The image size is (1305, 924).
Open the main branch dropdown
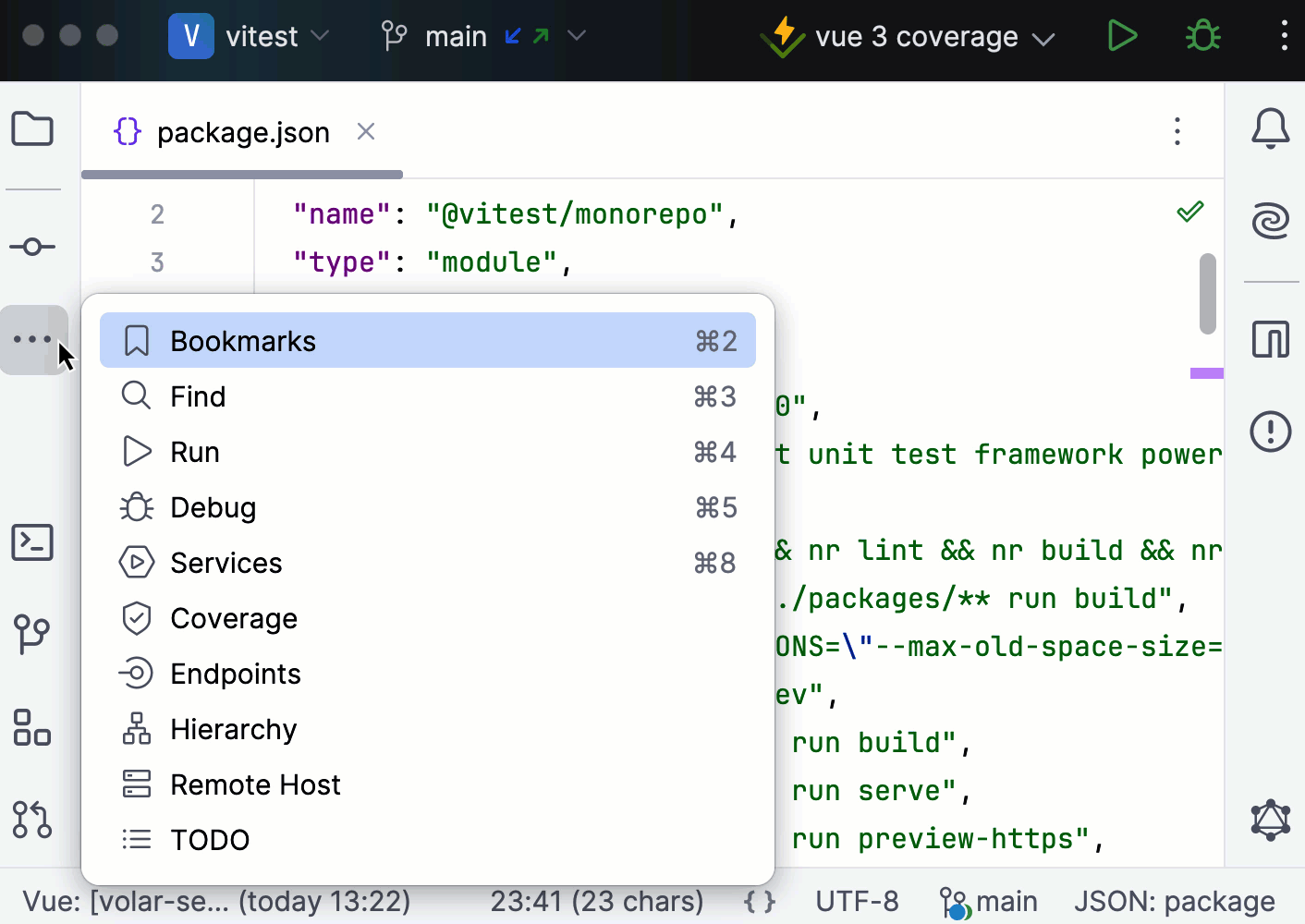(x=482, y=36)
